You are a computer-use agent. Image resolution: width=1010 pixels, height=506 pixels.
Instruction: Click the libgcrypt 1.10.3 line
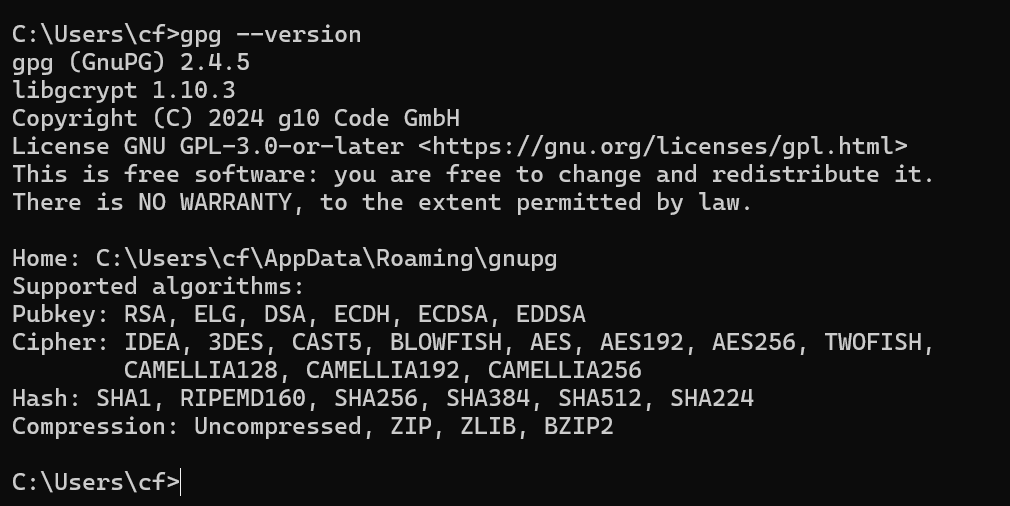[124, 91]
